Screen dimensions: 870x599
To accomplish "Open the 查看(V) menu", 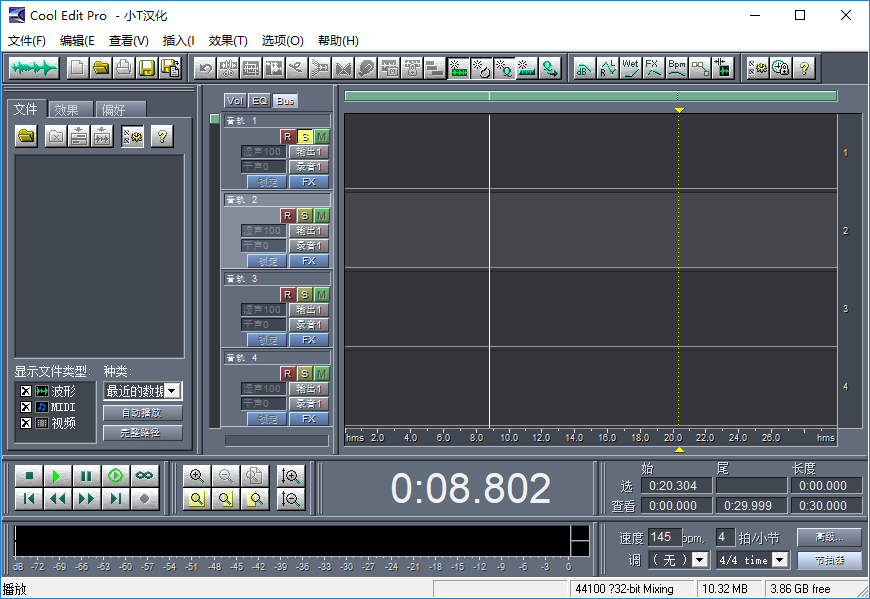I will point(129,40).
